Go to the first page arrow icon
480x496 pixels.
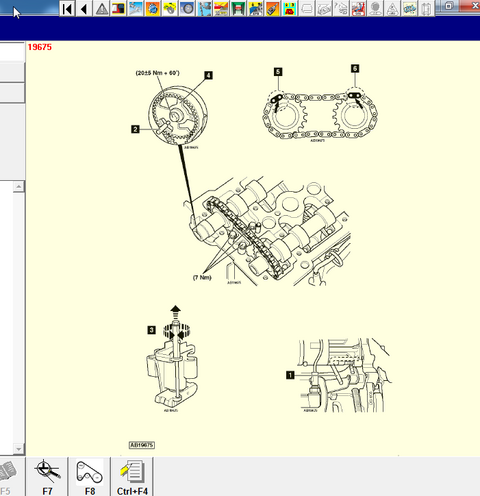[x=67, y=8]
